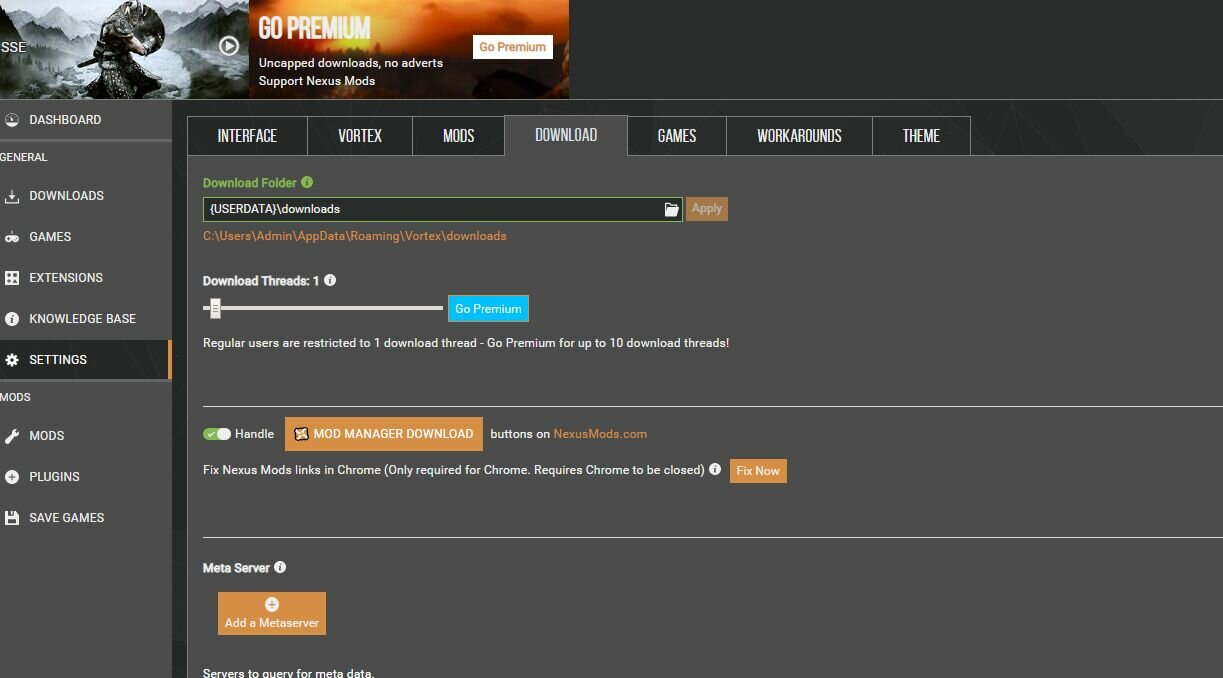The width and height of the screenshot is (1223, 678).
Task: Click Apply next to the download folder
Action: tap(707, 209)
